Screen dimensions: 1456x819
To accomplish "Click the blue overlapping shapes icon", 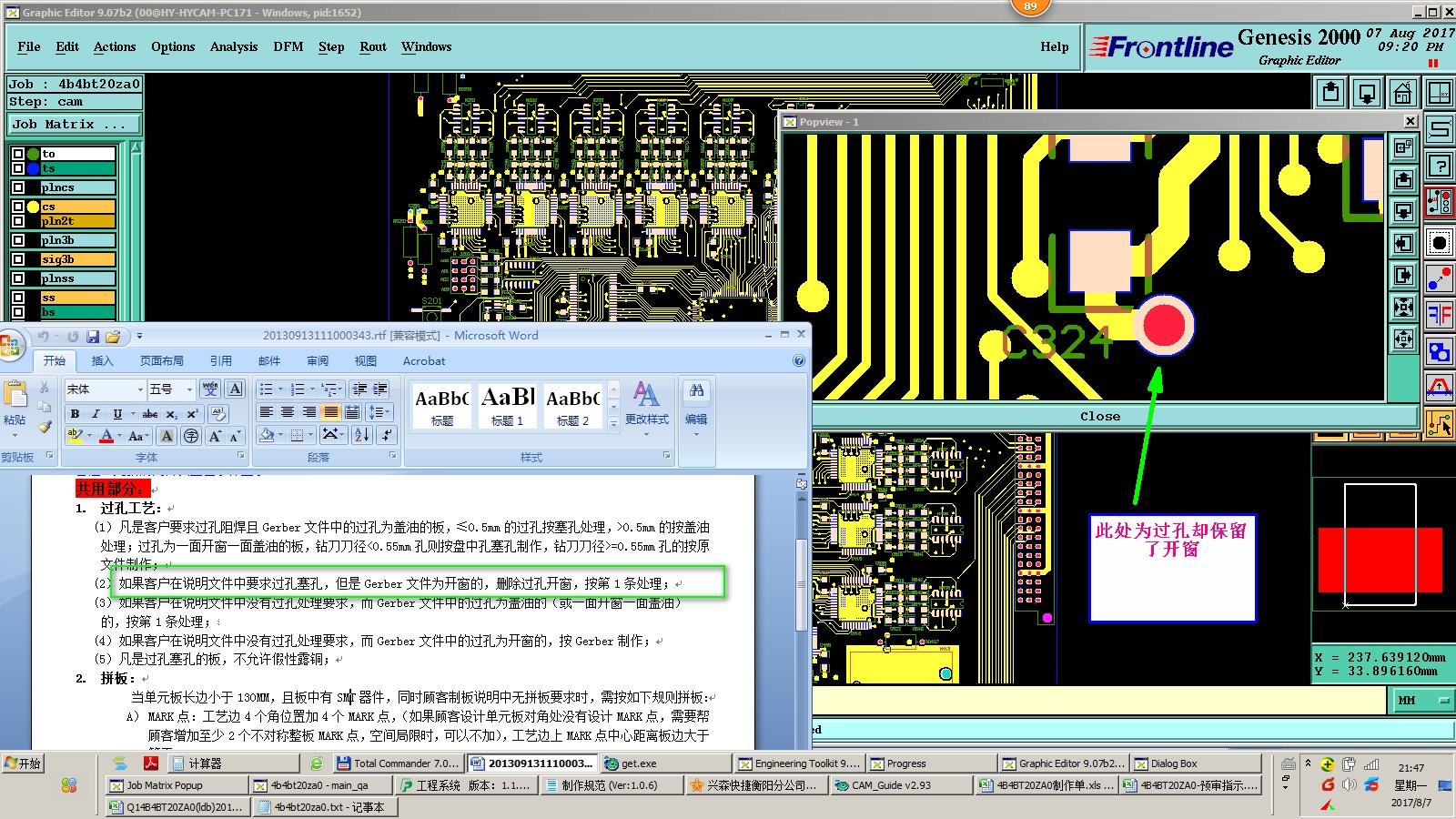I will point(1440,351).
